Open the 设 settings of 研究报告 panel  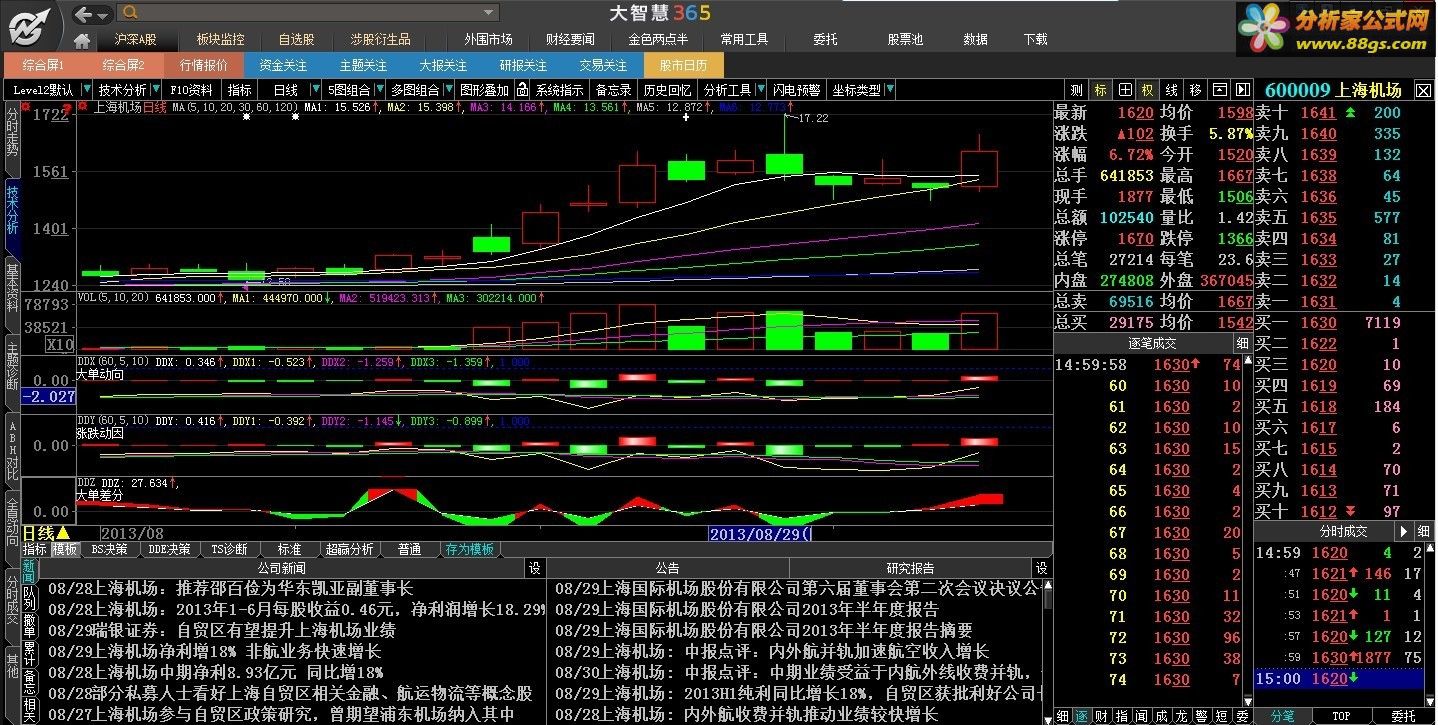pyautogui.click(x=1042, y=568)
